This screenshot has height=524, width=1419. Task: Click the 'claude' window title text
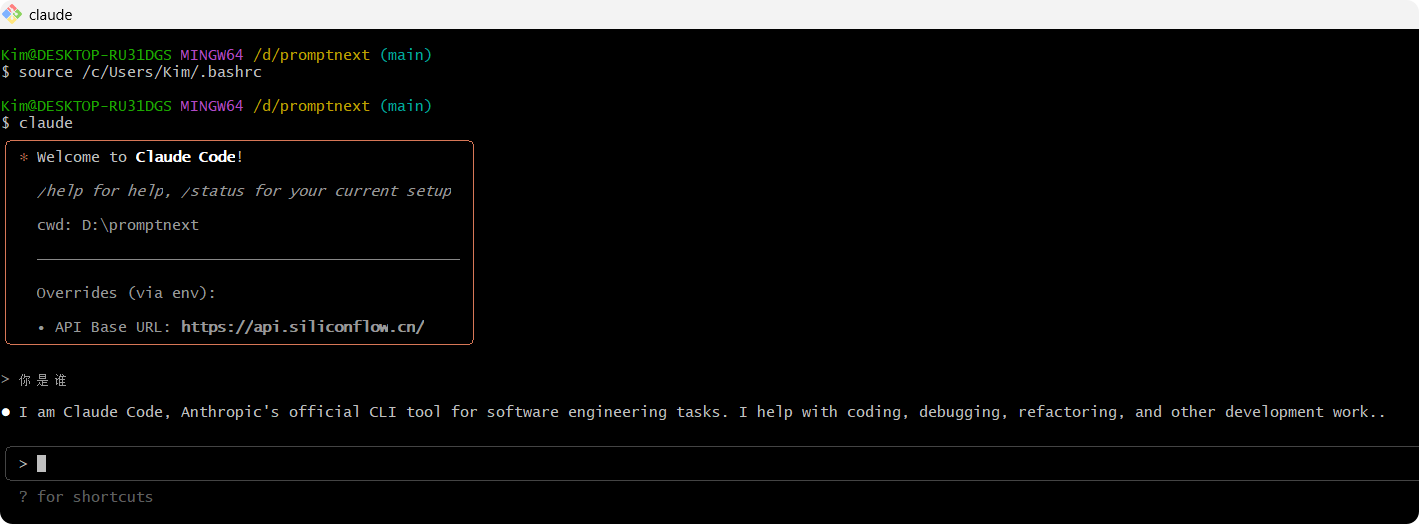coord(51,15)
